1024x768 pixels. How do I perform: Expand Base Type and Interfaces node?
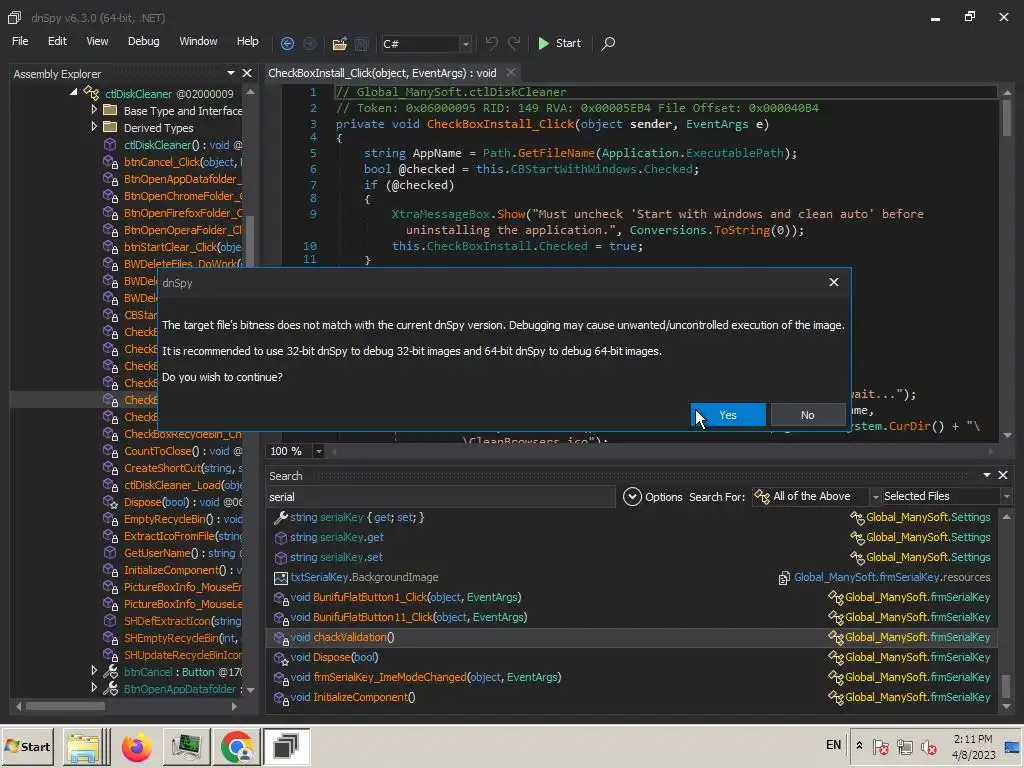point(93,110)
